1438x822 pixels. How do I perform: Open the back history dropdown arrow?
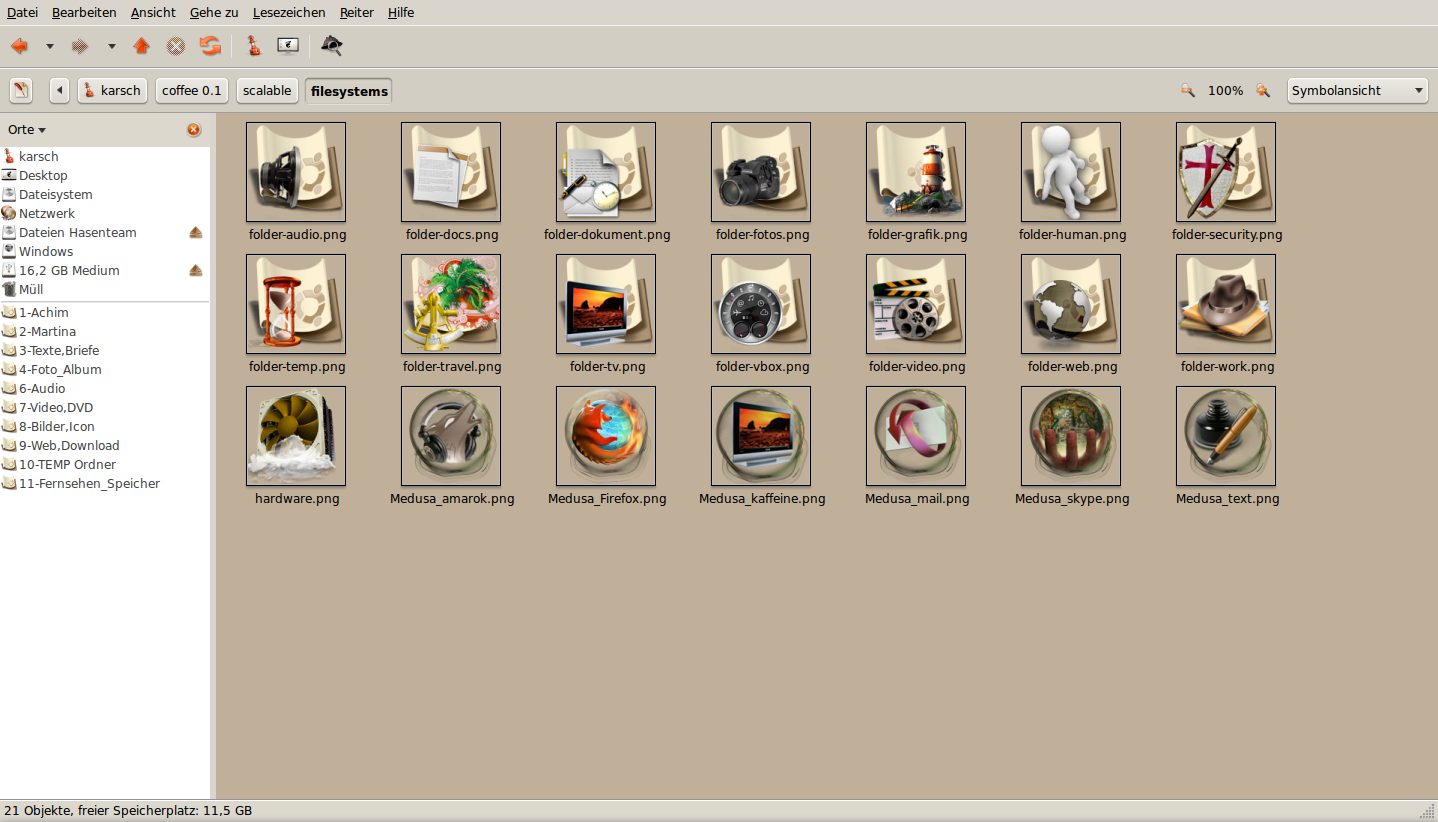[50, 46]
